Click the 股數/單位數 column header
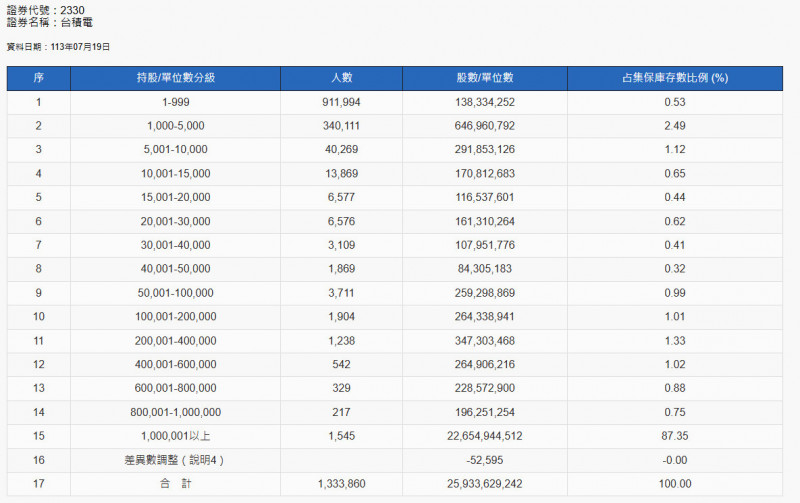The image size is (800, 503). 485,78
